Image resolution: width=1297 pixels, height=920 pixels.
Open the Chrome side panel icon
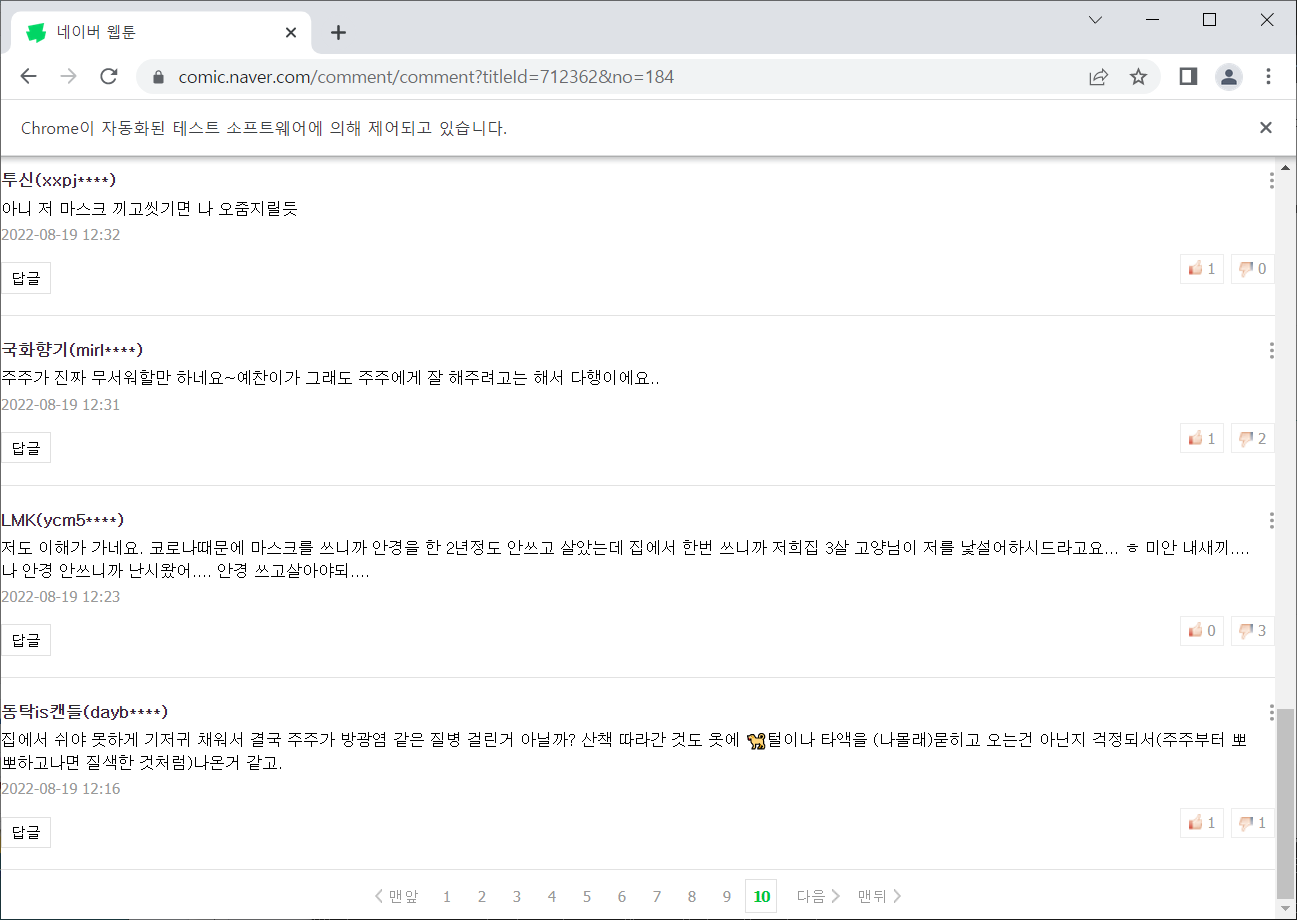pos(1188,77)
